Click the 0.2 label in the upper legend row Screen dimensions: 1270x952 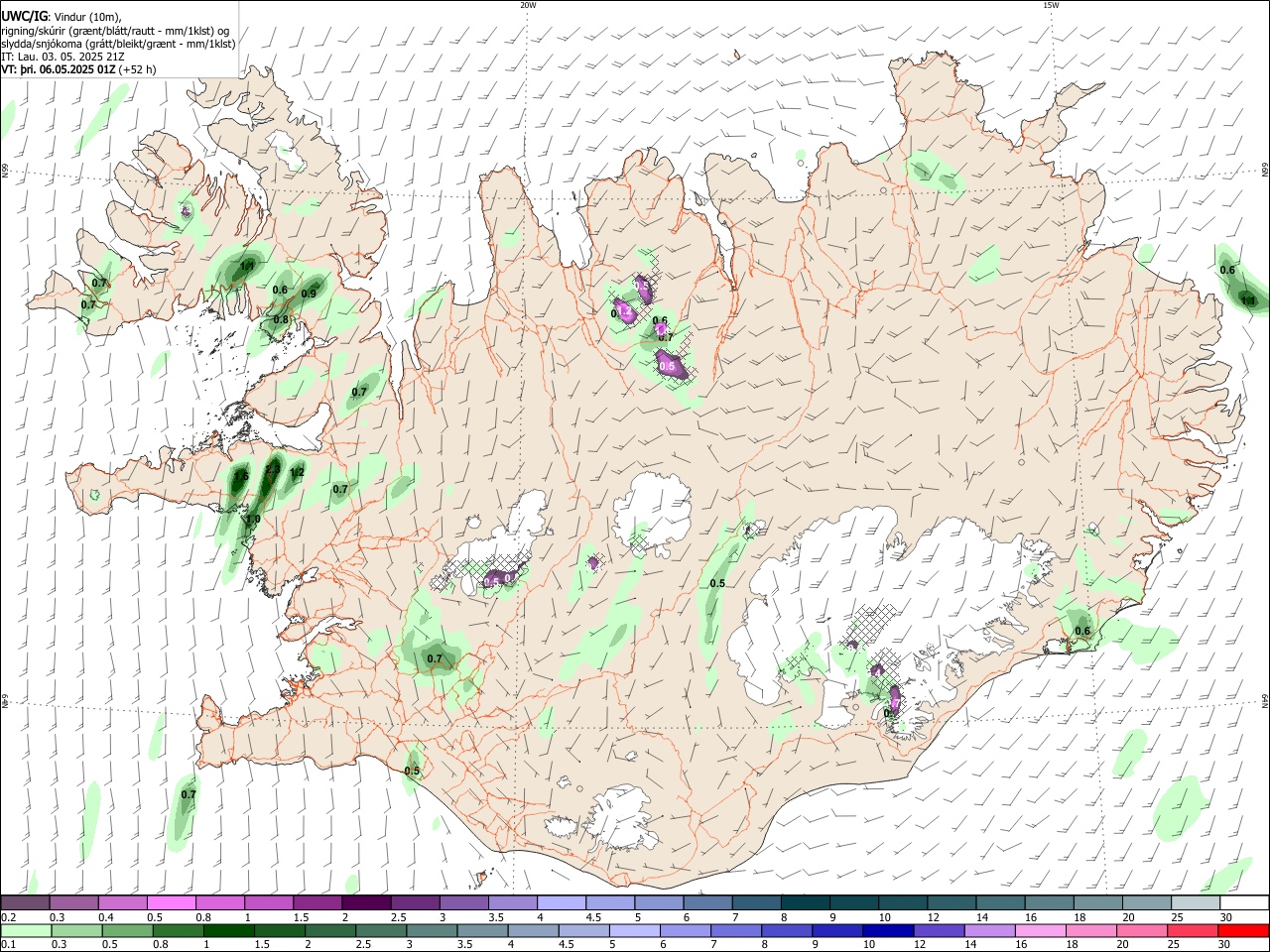pos(9,917)
